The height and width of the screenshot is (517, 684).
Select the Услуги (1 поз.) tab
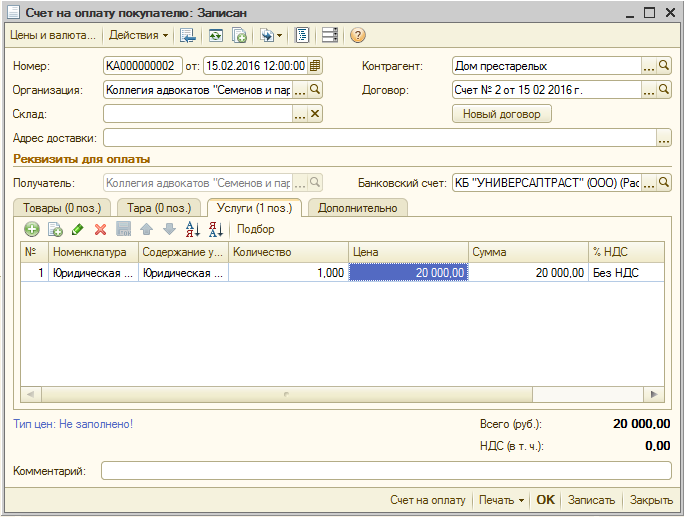[254, 208]
